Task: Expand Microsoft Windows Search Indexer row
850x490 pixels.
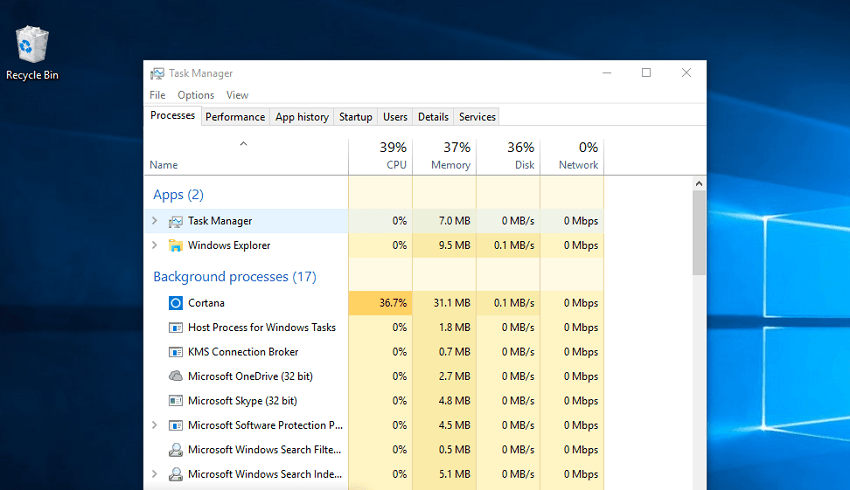Action: click(154, 474)
